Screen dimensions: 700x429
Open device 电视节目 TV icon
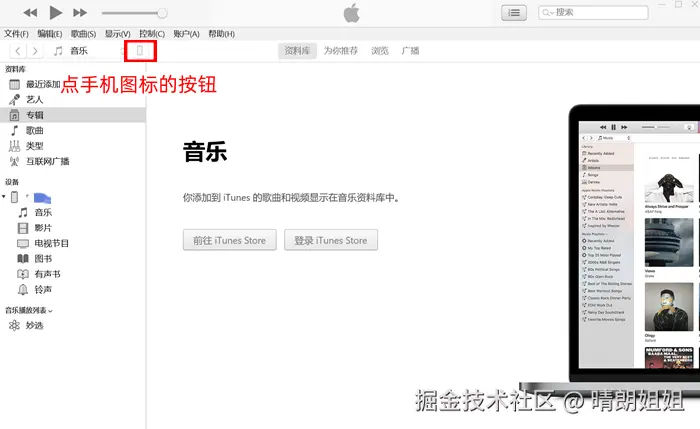point(23,244)
